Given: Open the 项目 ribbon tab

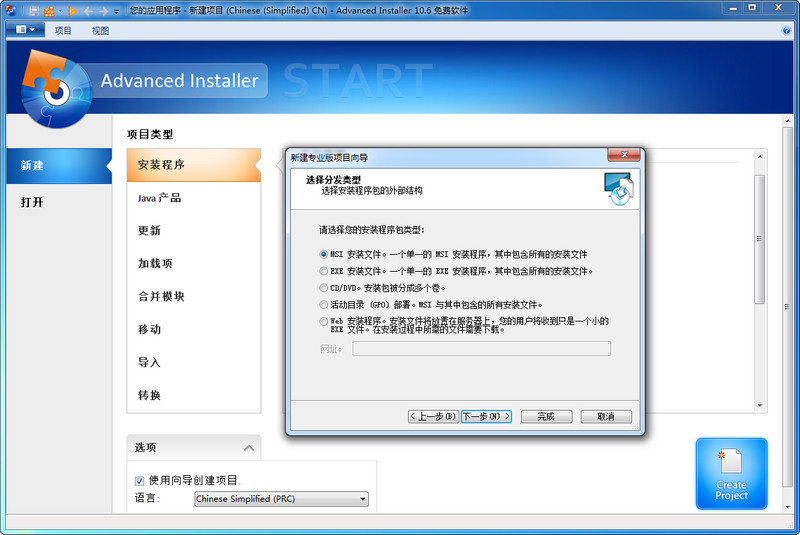Looking at the screenshot, I should (x=63, y=31).
